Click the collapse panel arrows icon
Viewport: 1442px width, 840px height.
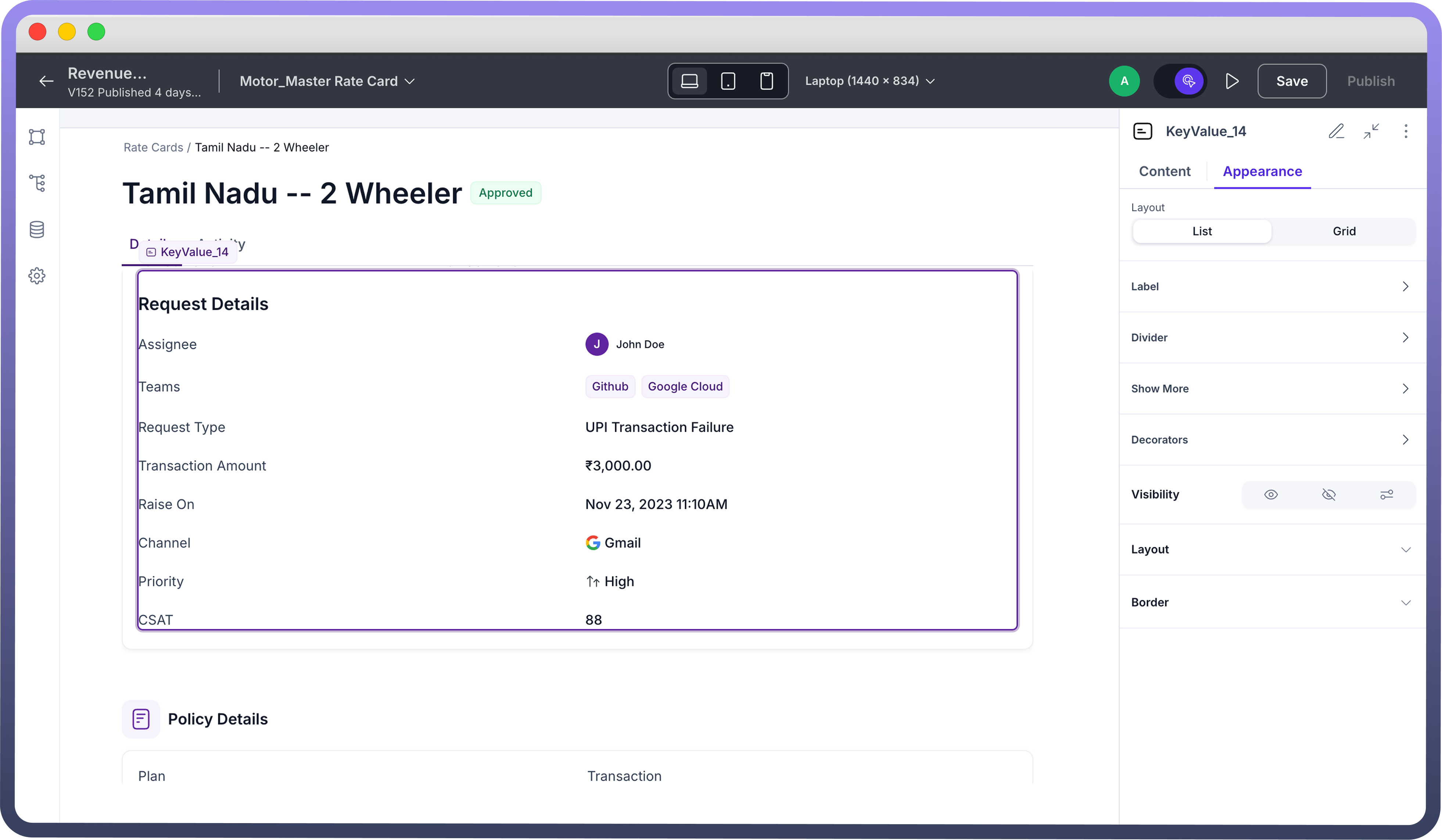click(x=1371, y=131)
